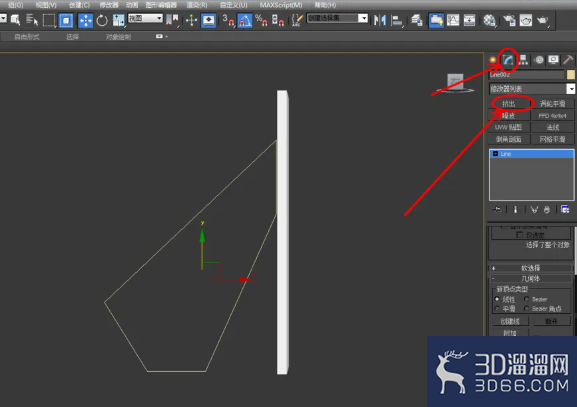The image size is (577, 407).
Task: Open Material Editor
Action: 489,20
